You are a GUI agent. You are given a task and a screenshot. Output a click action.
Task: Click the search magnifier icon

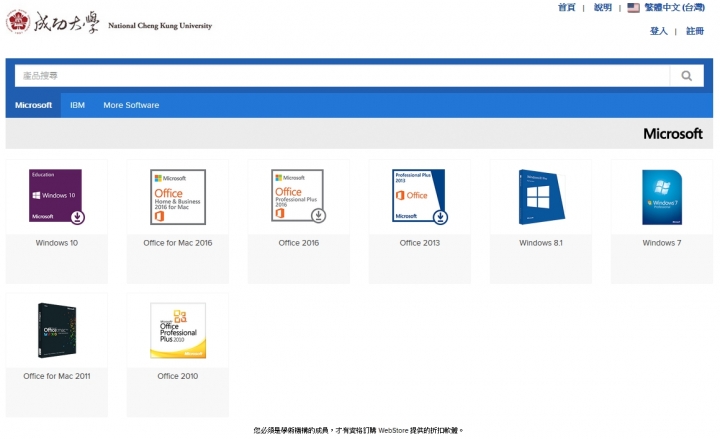click(x=686, y=76)
